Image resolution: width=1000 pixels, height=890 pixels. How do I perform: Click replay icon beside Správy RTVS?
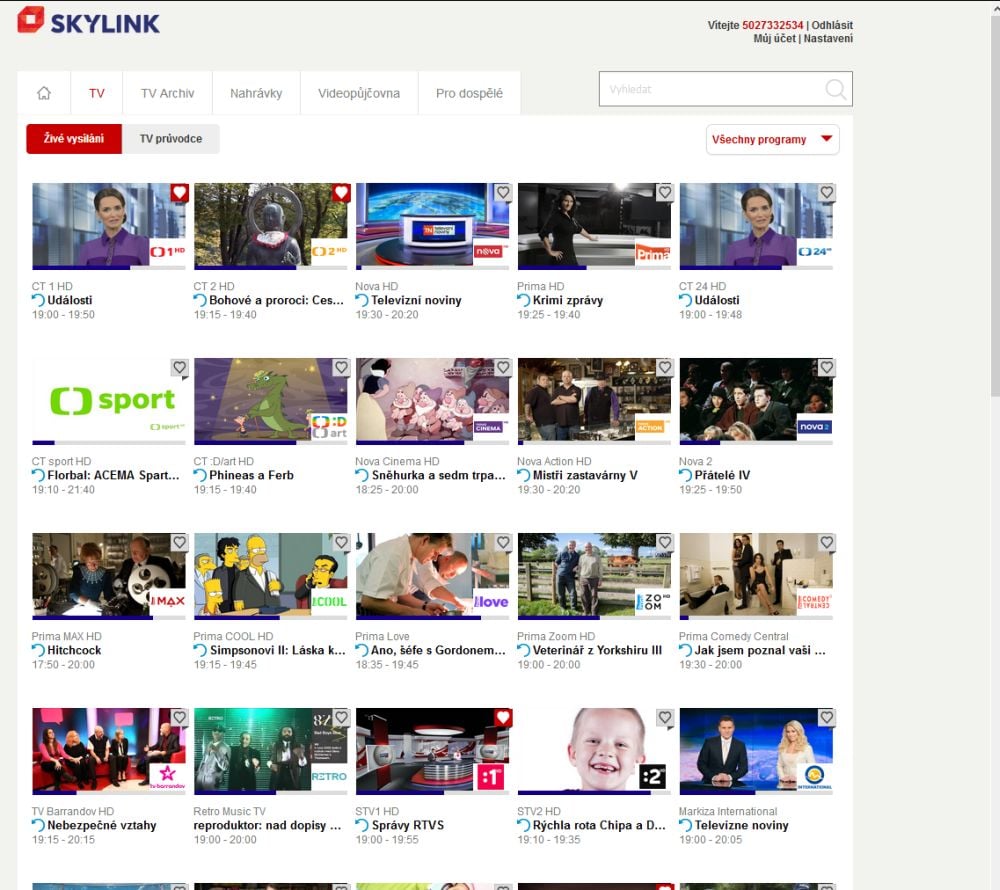tap(362, 826)
